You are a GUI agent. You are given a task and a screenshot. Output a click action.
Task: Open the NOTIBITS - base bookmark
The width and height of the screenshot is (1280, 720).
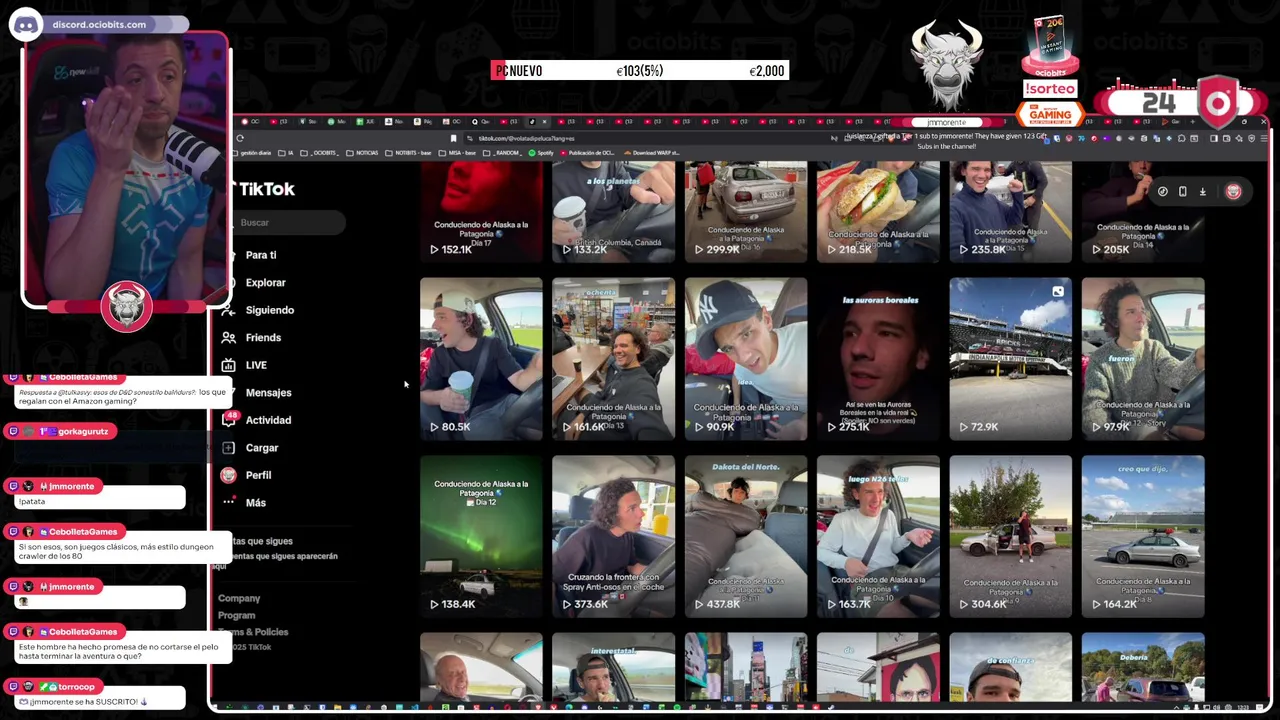(406, 153)
